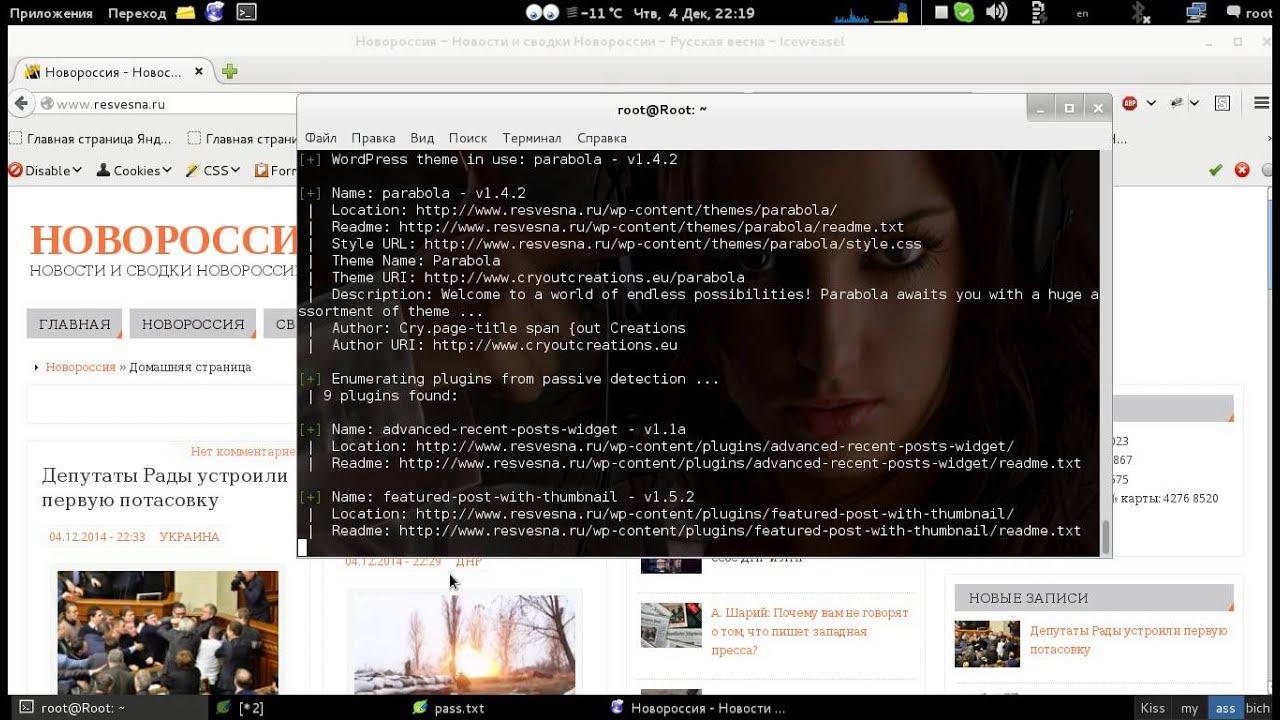Open the Поиск menu in terminal
The image size is (1280, 720).
(x=468, y=138)
